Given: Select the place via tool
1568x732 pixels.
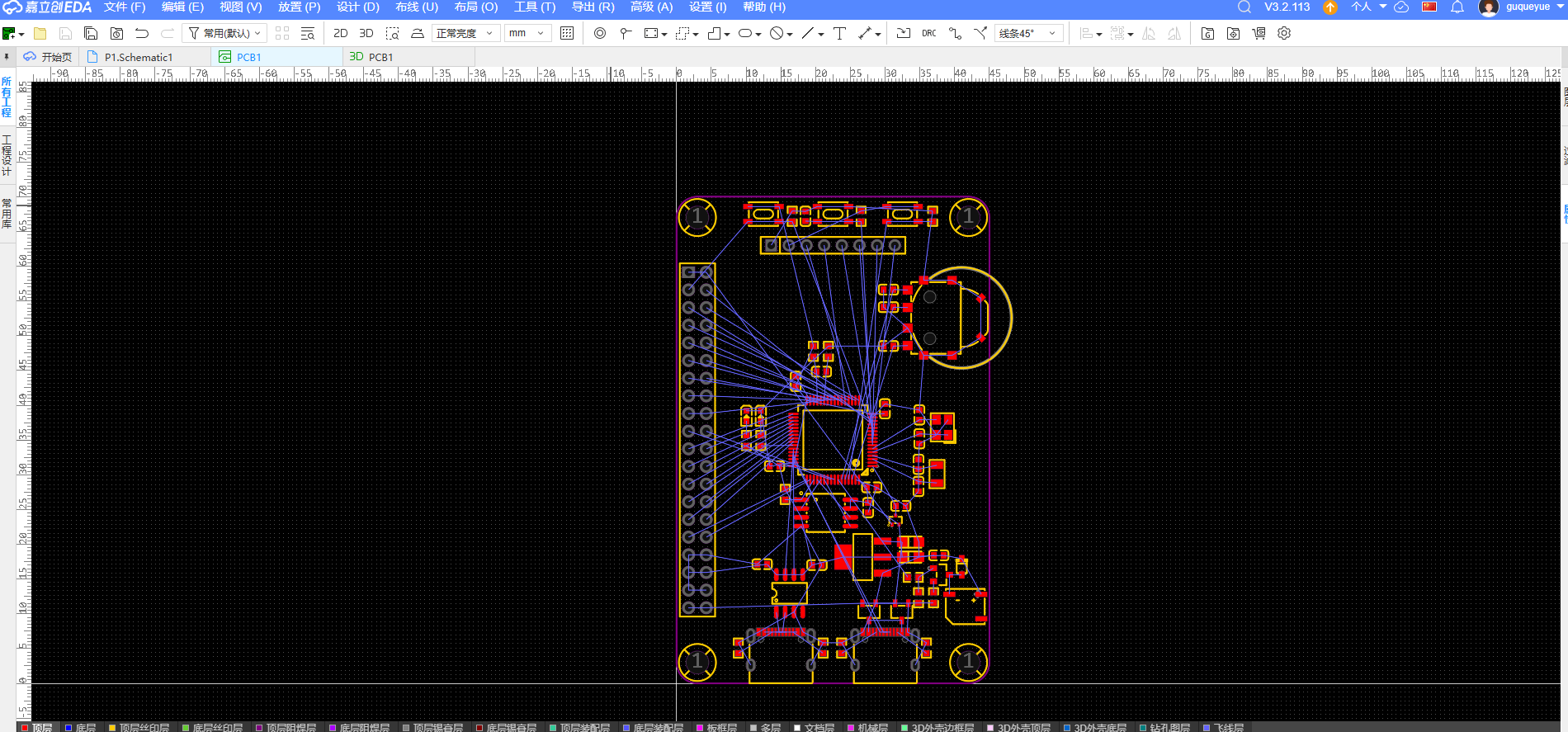Looking at the screenshot, I should [600, 34].
